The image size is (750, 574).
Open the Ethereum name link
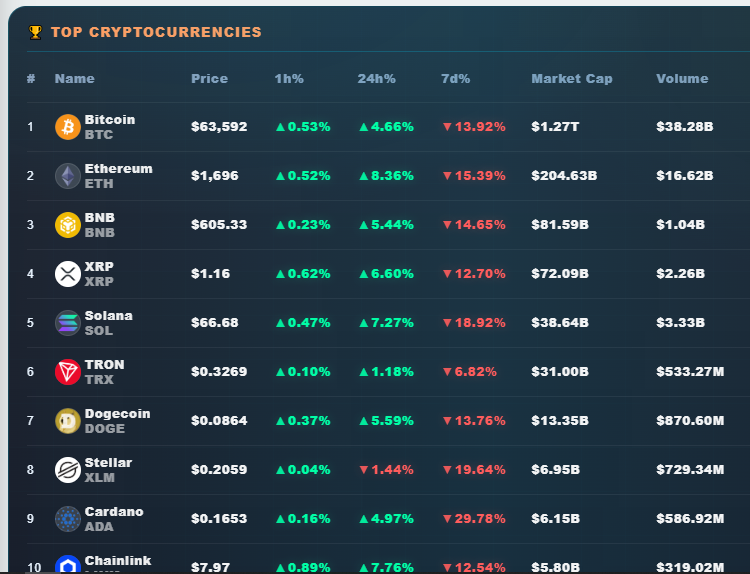click(119, 168)
